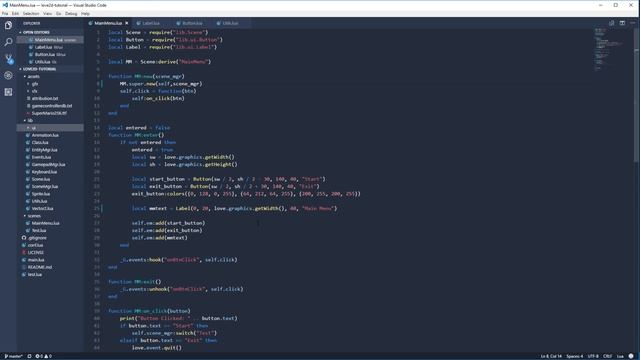This screenshot has height=360, width=640.
Task: Open the Debug menu
Action: [x=71, y=13]
